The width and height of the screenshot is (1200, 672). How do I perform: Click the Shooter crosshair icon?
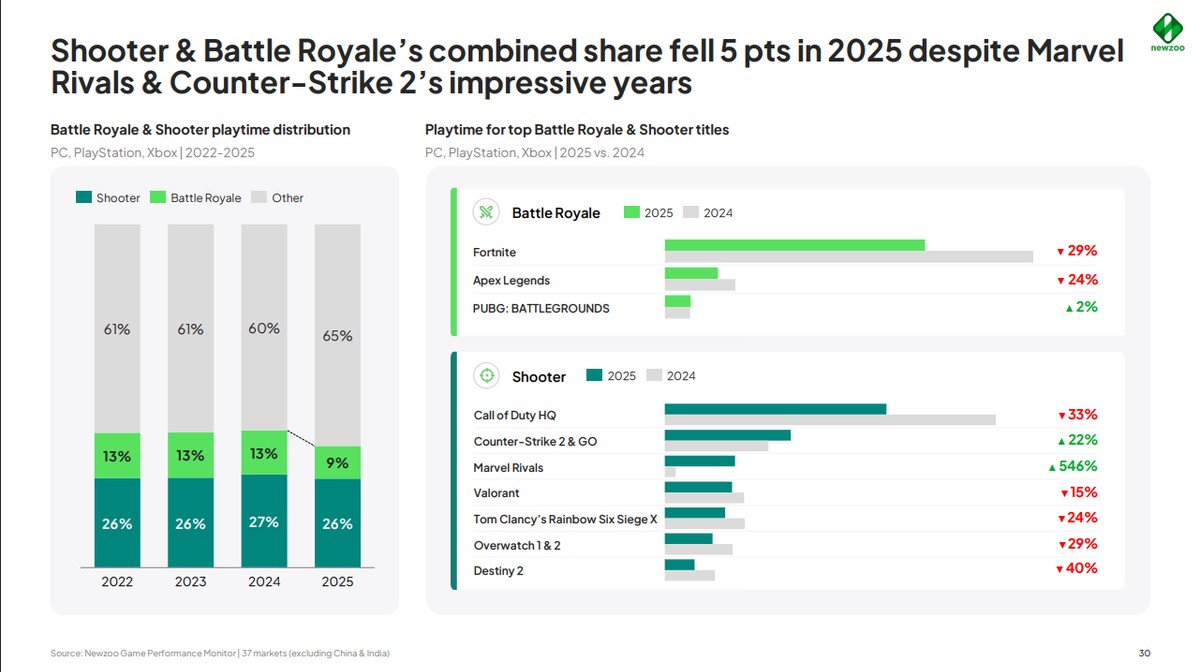coord(486,376)
